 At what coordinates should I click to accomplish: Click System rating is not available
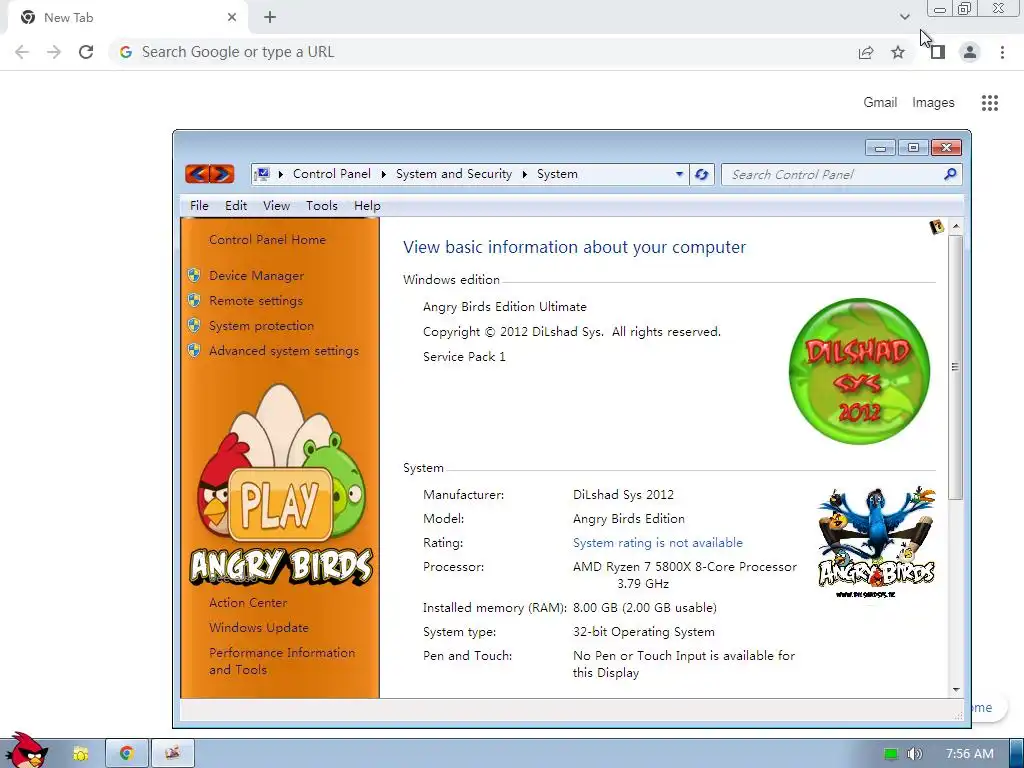[x=658, y=543]
